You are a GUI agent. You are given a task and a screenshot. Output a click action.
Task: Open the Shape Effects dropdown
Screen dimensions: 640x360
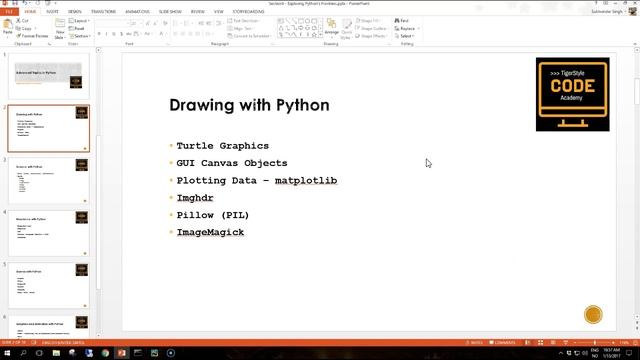click(371, 36)
